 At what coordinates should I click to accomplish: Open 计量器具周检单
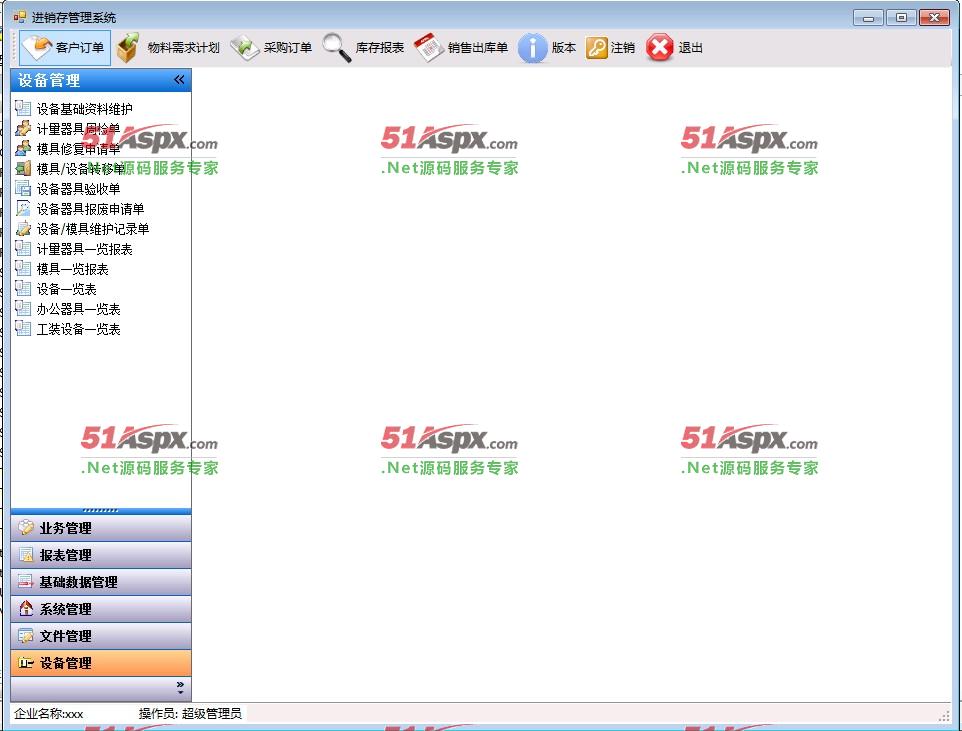point(79,129)
